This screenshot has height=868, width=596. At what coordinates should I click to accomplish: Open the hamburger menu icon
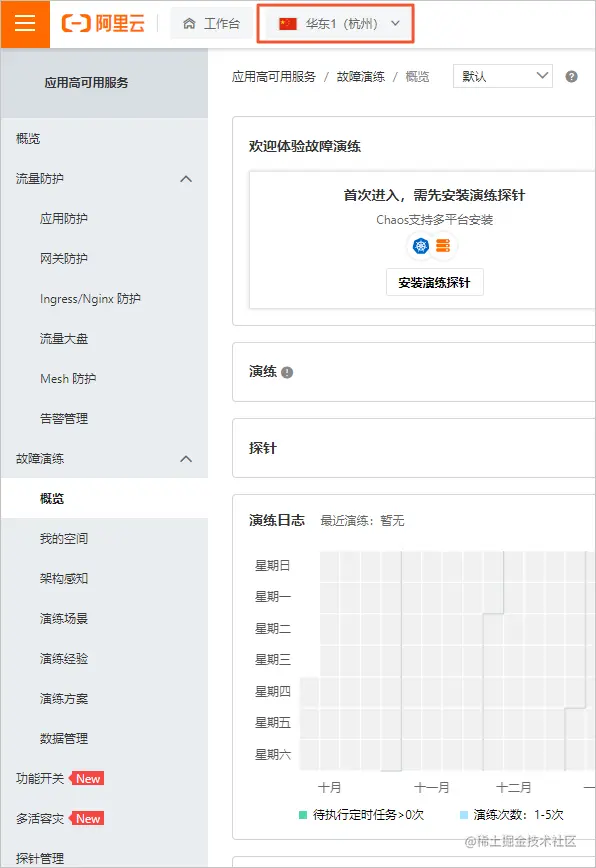24,24
